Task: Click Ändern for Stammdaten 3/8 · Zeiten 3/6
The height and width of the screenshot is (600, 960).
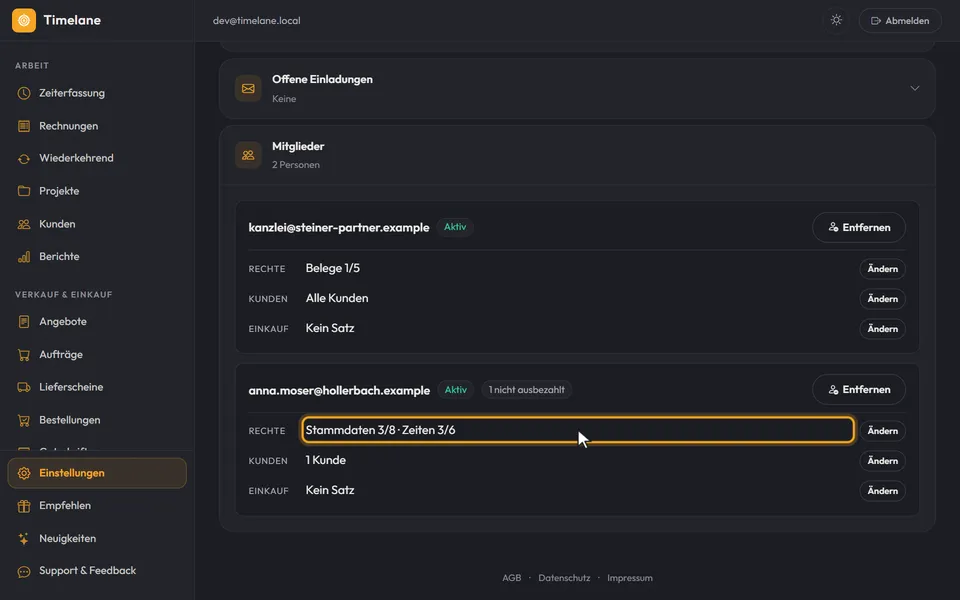Action: tap(882, 431)
